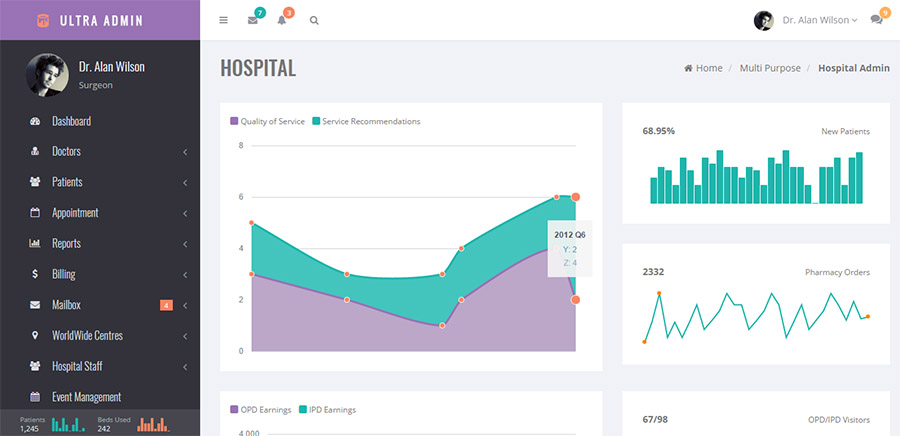900x436 pixels.
Task: Expand the Reports submenu chevron
Action: coord(185,244)
